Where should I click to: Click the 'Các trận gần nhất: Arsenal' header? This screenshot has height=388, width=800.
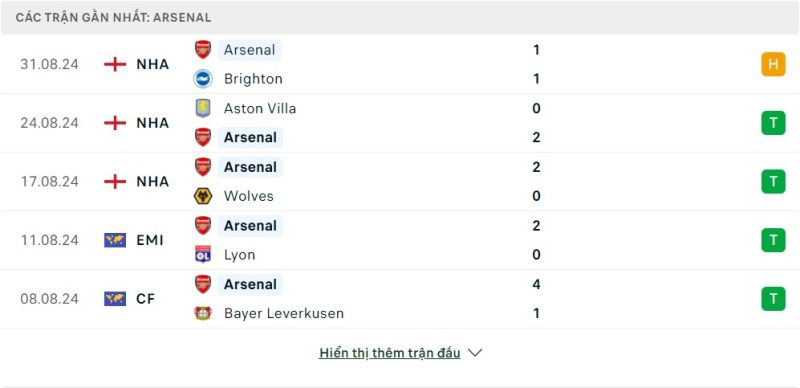tap(113, 17)
